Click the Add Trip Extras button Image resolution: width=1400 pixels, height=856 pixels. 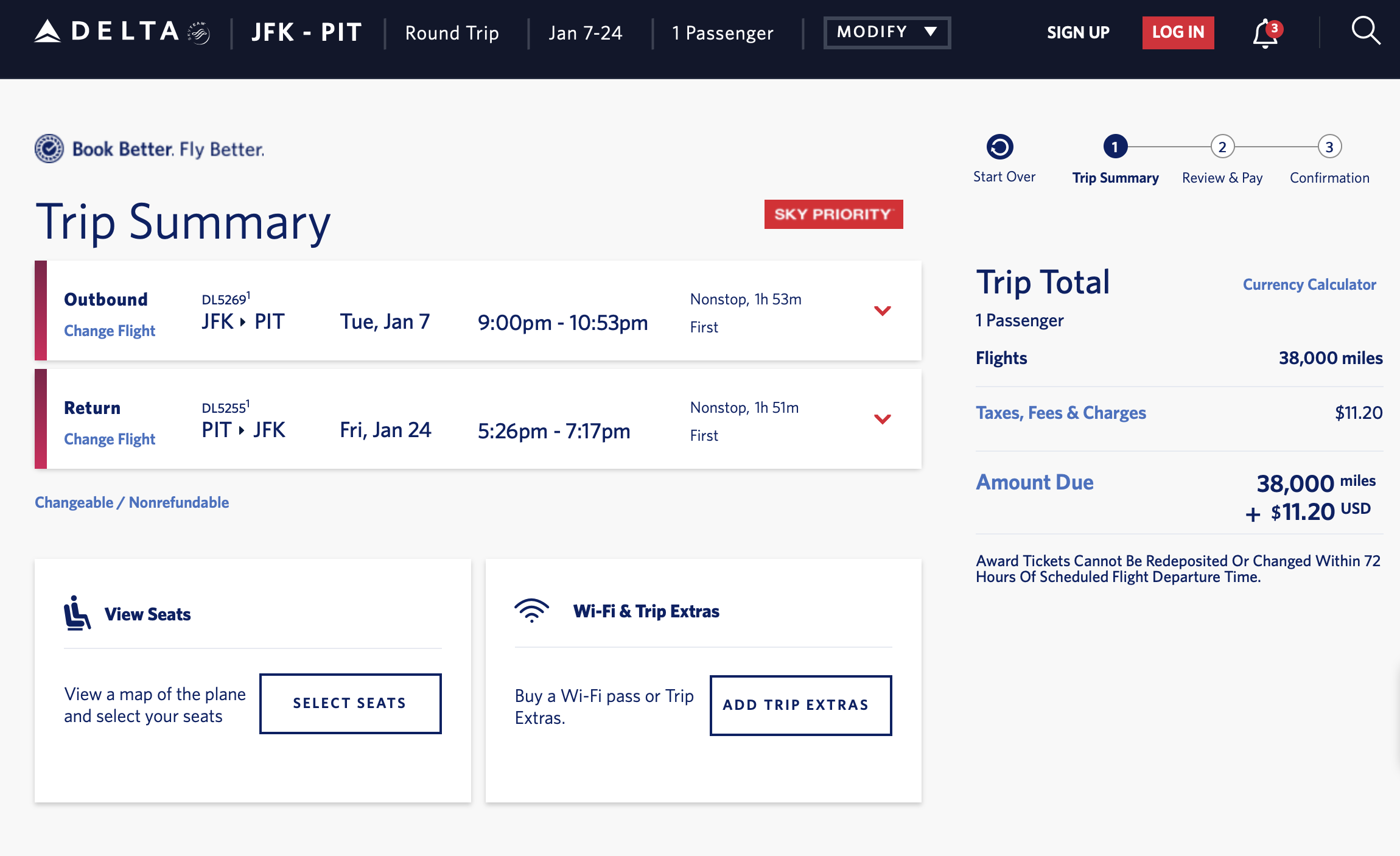click(800, 705)
